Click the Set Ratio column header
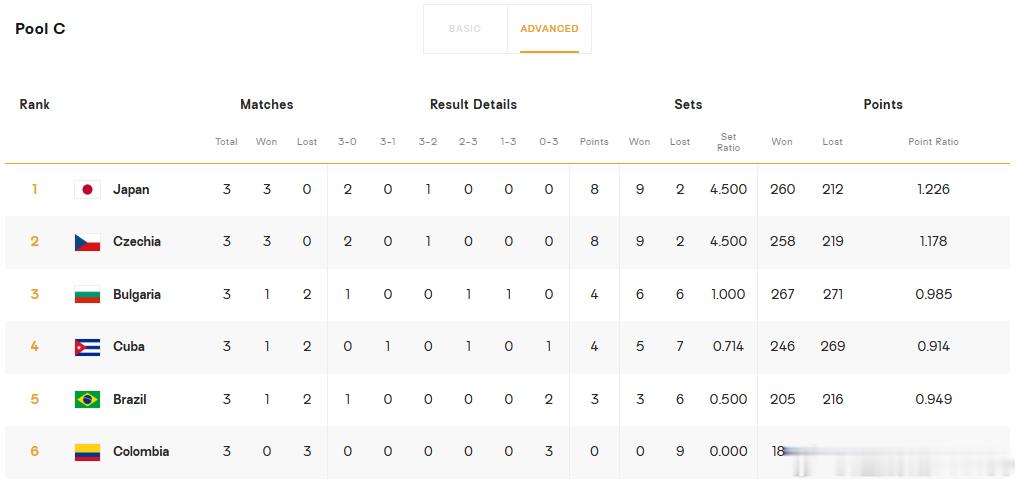This screenshot has height=486, width=1023. pos(728,142)
